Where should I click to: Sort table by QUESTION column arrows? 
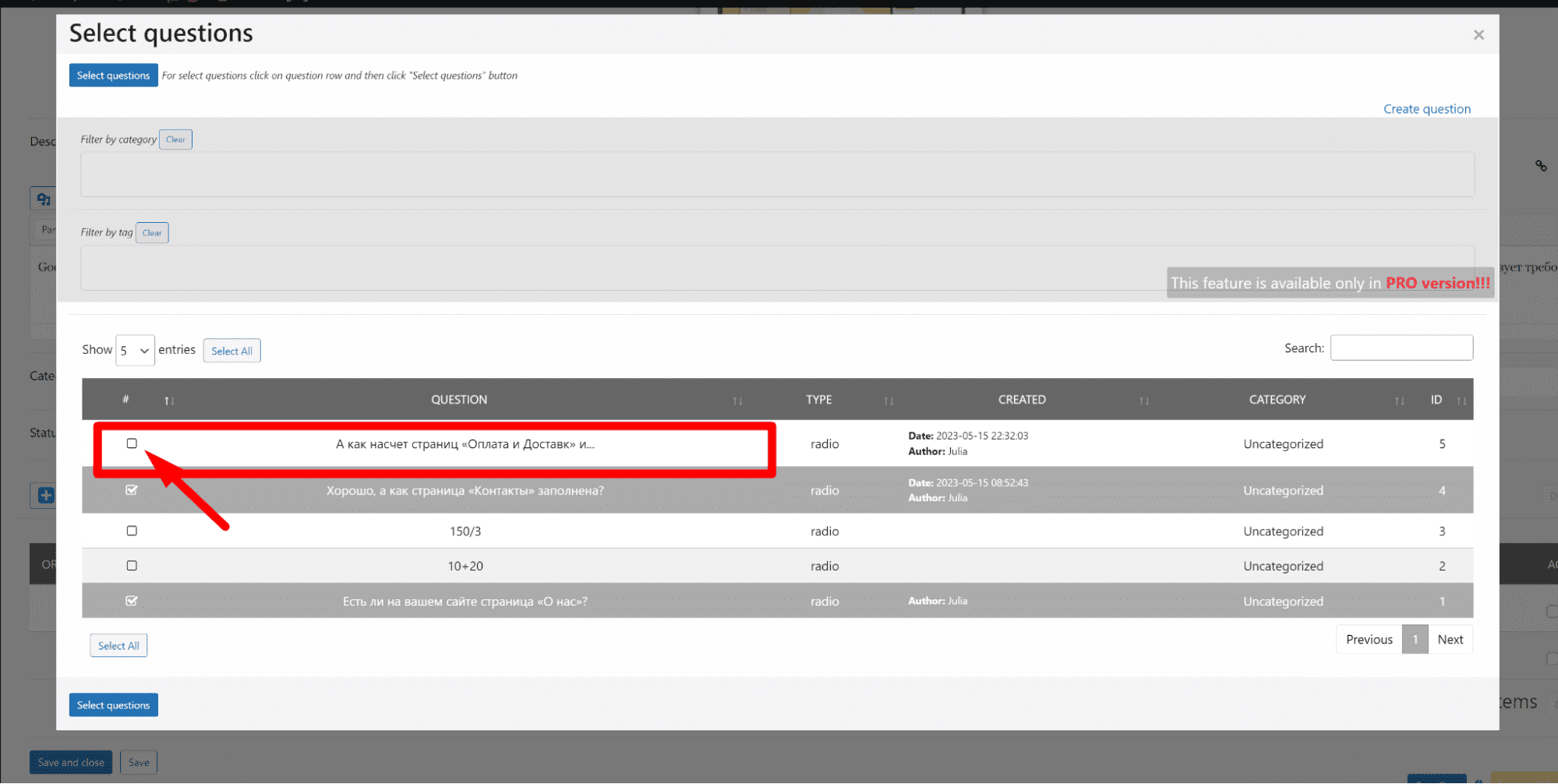(x=737, y=401)
